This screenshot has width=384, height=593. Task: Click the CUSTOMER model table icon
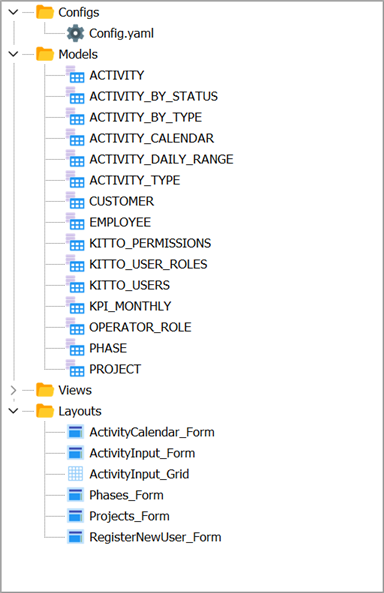(75, 201)
